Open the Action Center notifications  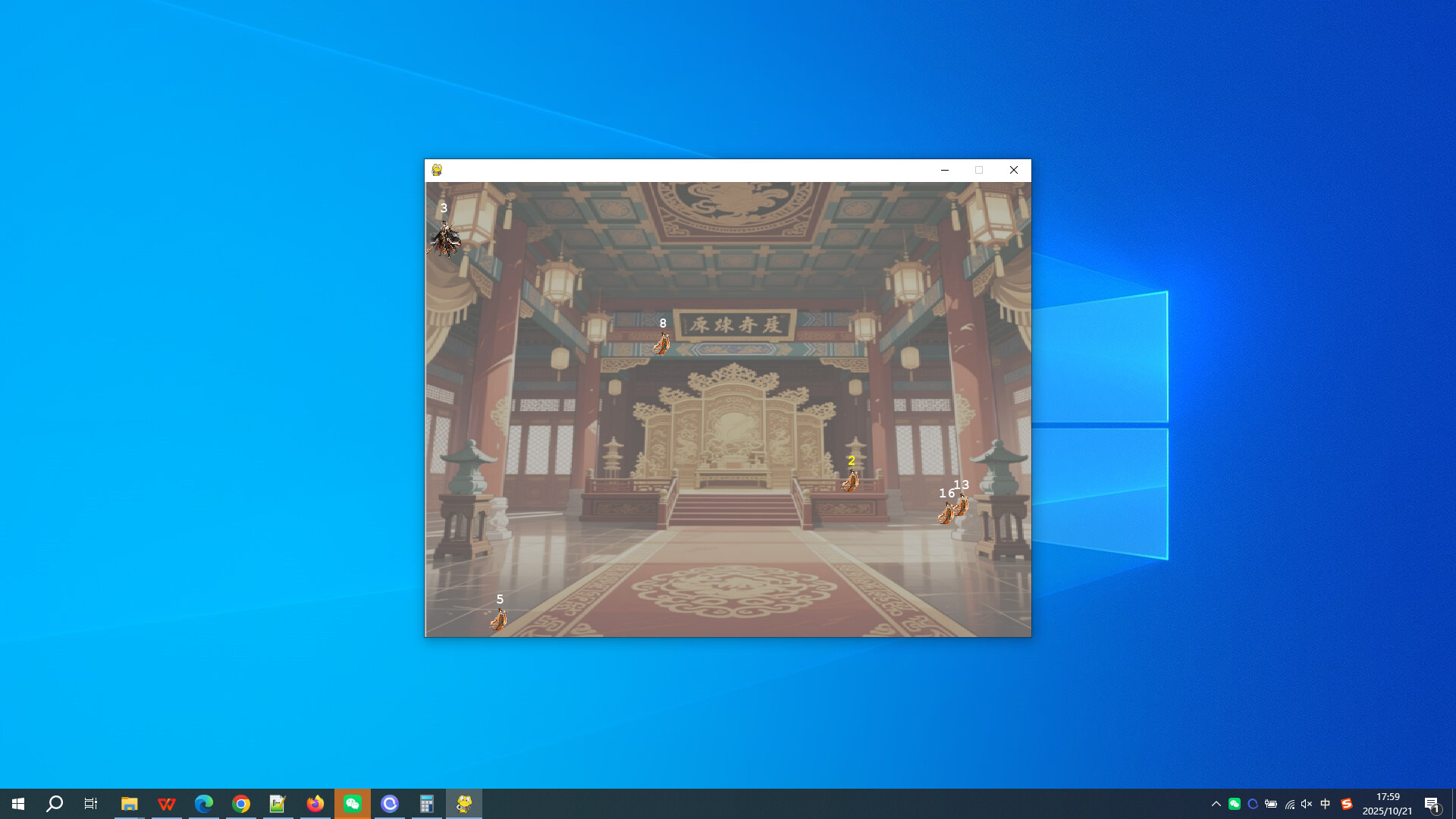(1432, 804)
